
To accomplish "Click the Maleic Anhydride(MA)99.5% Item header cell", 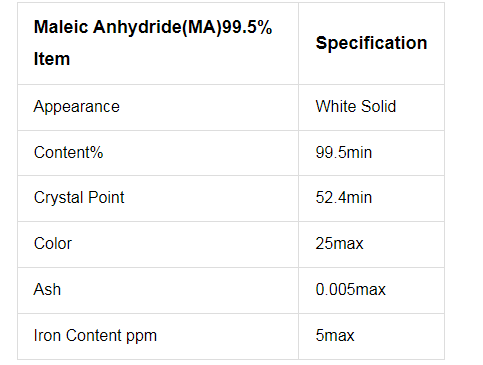I will pos(158,43).
